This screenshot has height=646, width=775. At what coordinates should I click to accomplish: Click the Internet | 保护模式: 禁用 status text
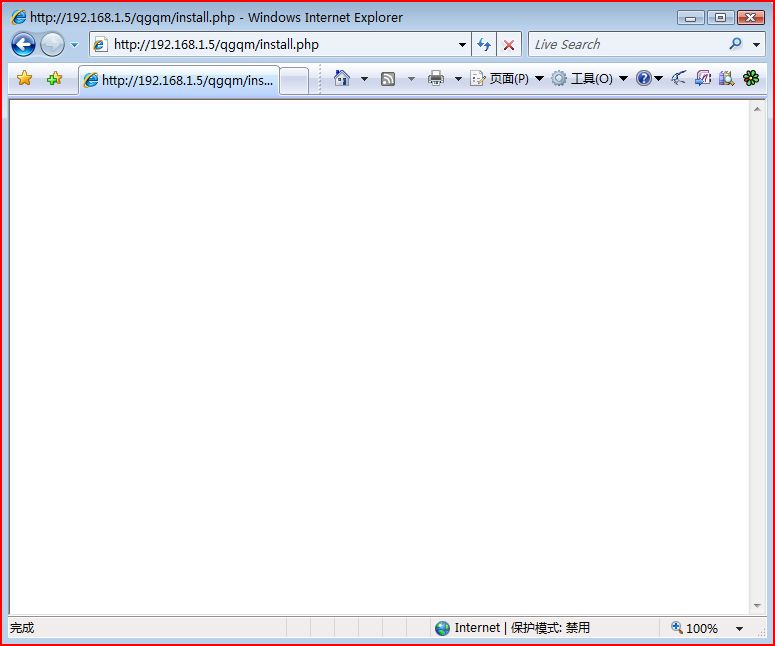pyautogui.click(x=522, y=628)
